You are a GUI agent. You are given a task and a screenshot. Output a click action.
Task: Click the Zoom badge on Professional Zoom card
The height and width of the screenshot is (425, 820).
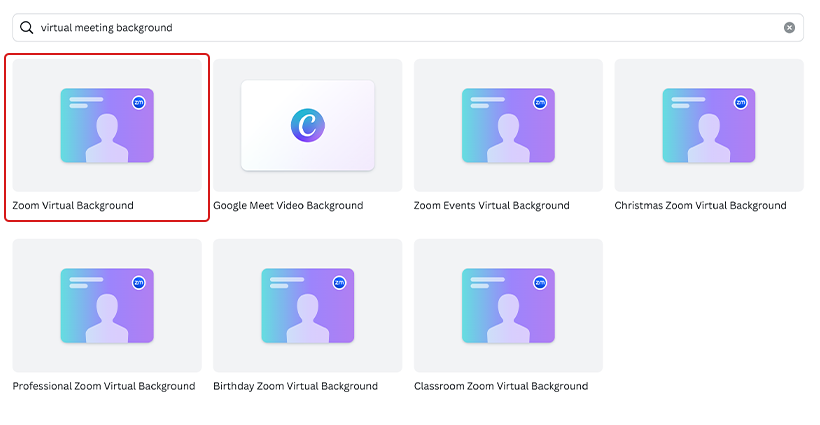(139, 283)
